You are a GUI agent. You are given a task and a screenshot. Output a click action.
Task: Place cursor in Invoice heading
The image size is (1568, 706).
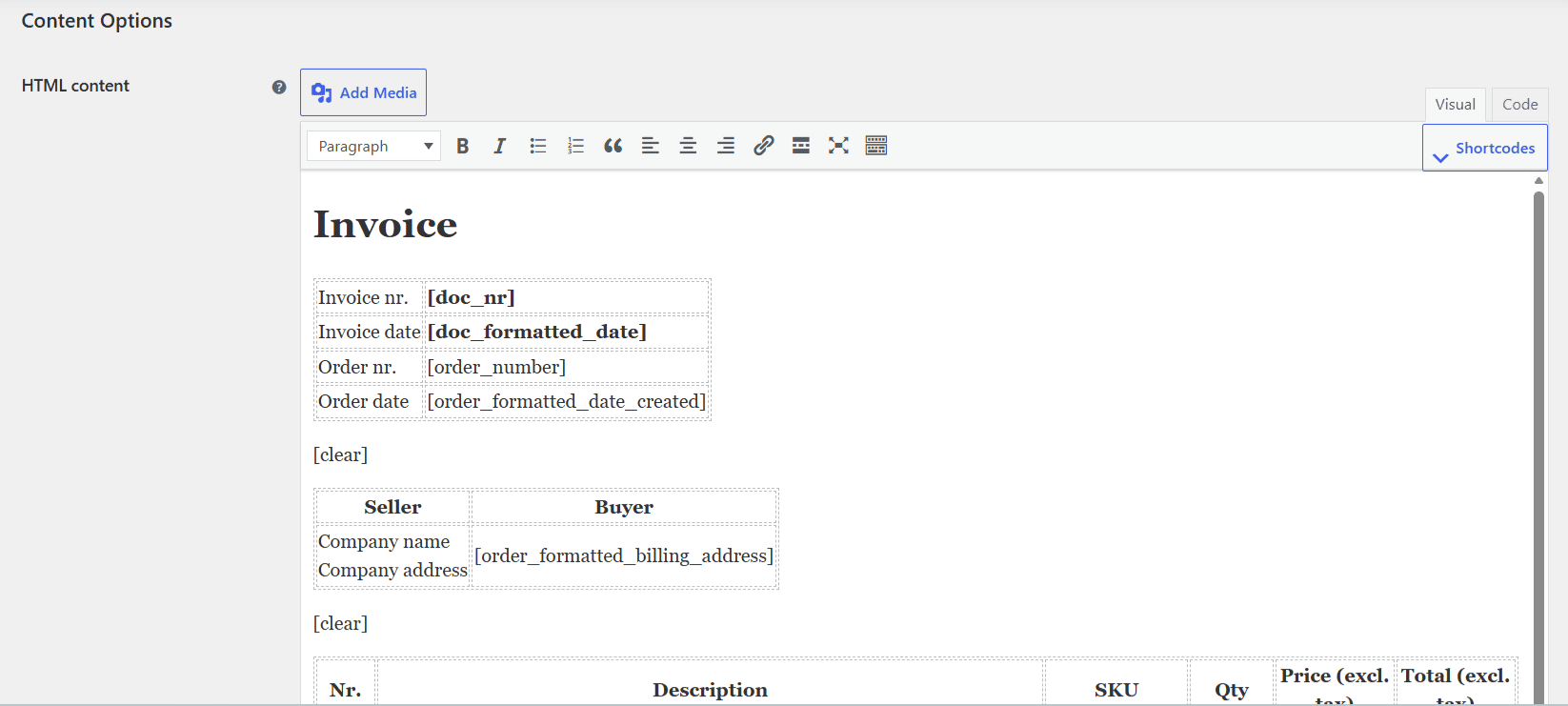[x=385, y=225]
